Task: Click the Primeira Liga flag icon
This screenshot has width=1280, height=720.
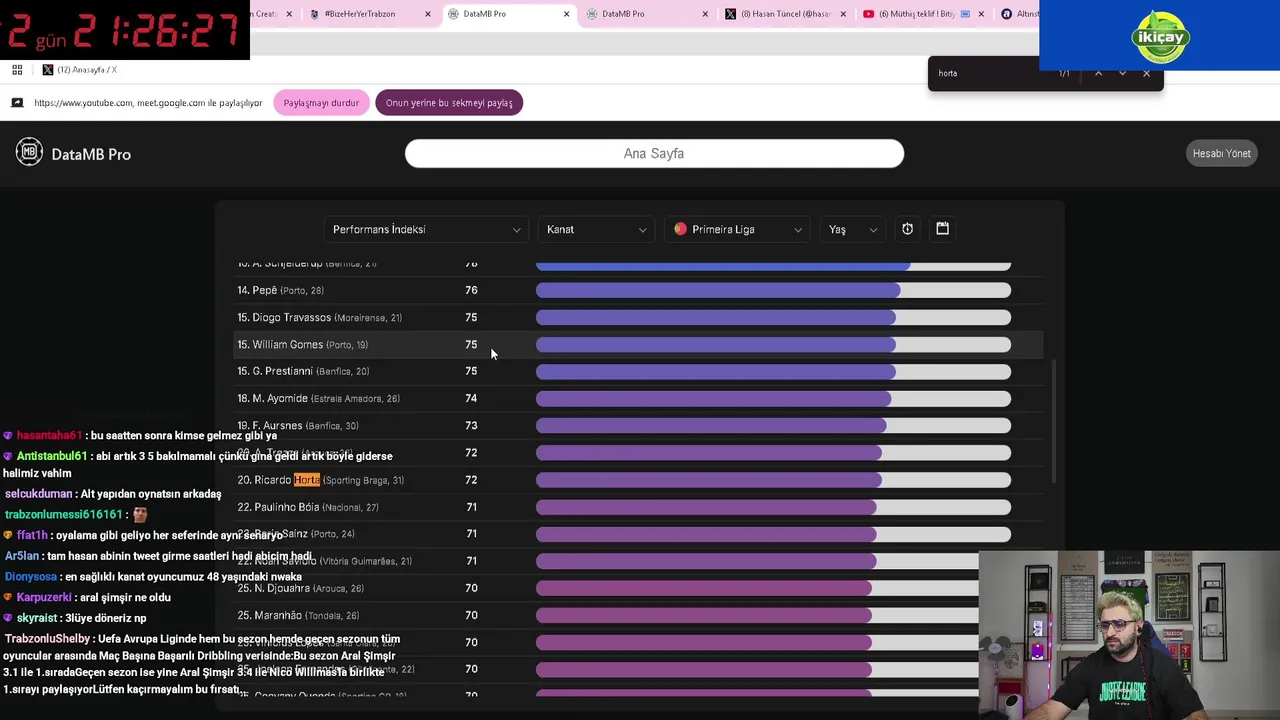Action: pos(680,229)
